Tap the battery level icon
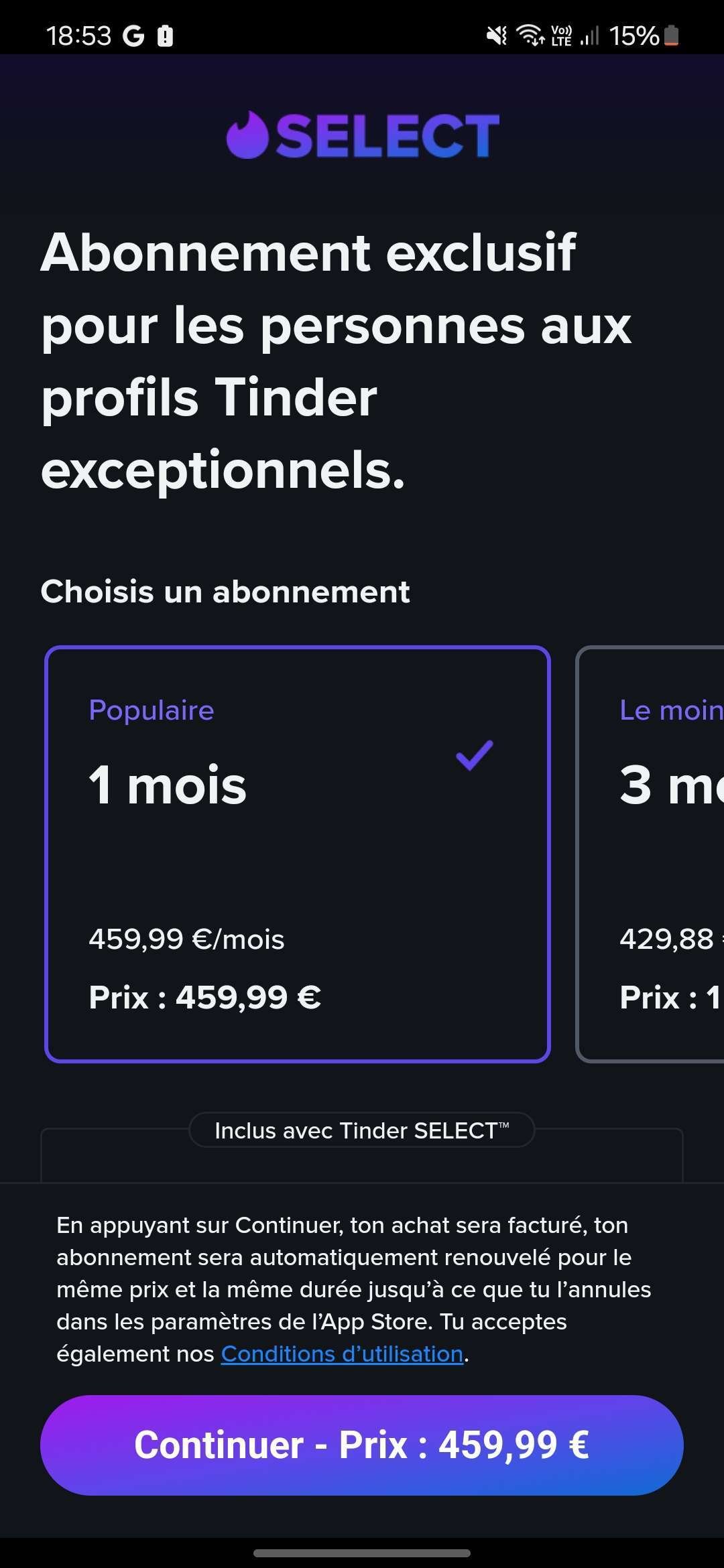 (x=672, y=36)
